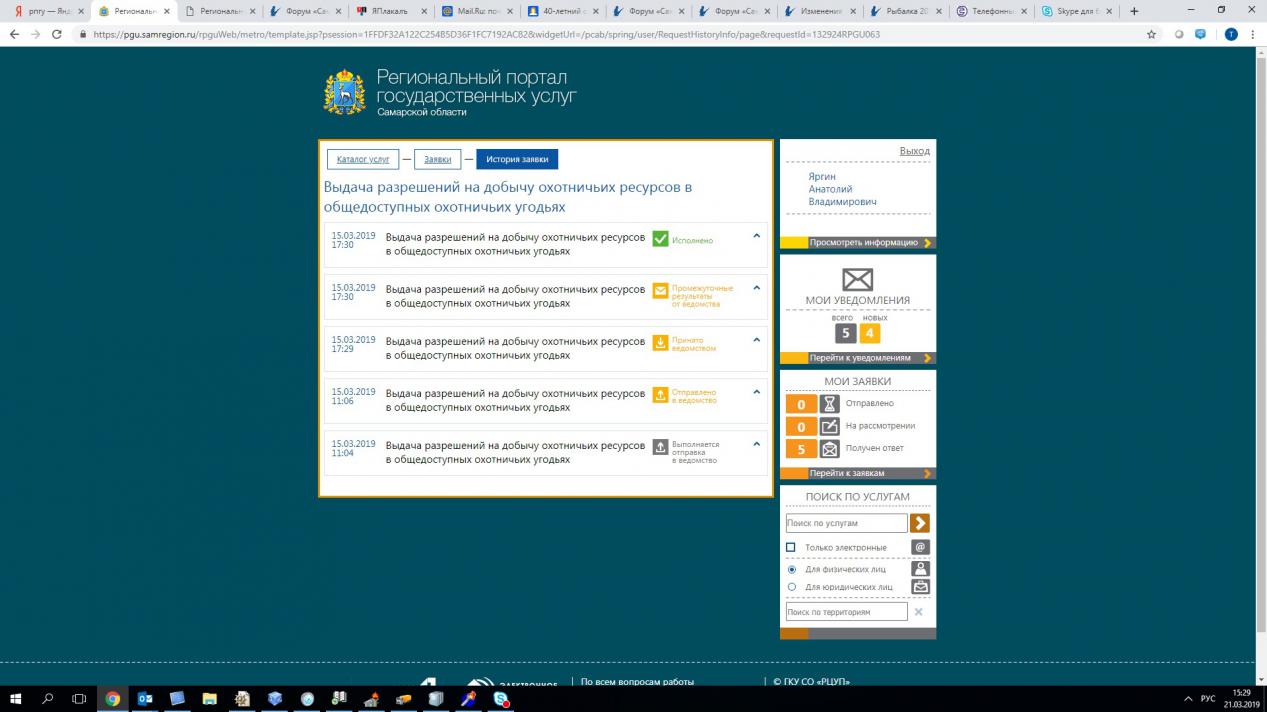The width and height of the screenshot is (1267, 712).
Task: Click the Промежуточные результаты envelope status icon
Action: pyautogui.click(x=660, y=291)
